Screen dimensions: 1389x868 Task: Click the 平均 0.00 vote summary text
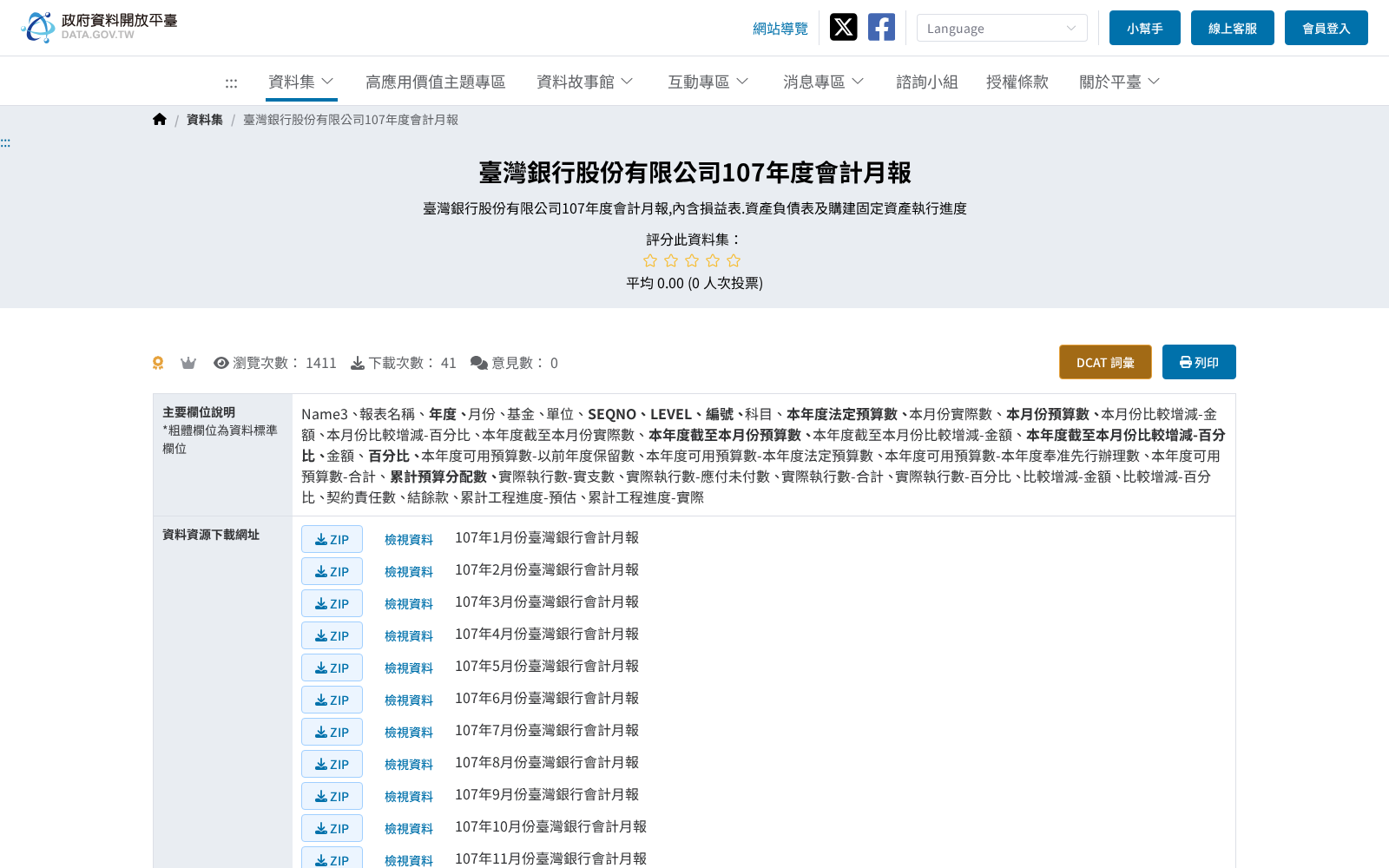[694, 283]
